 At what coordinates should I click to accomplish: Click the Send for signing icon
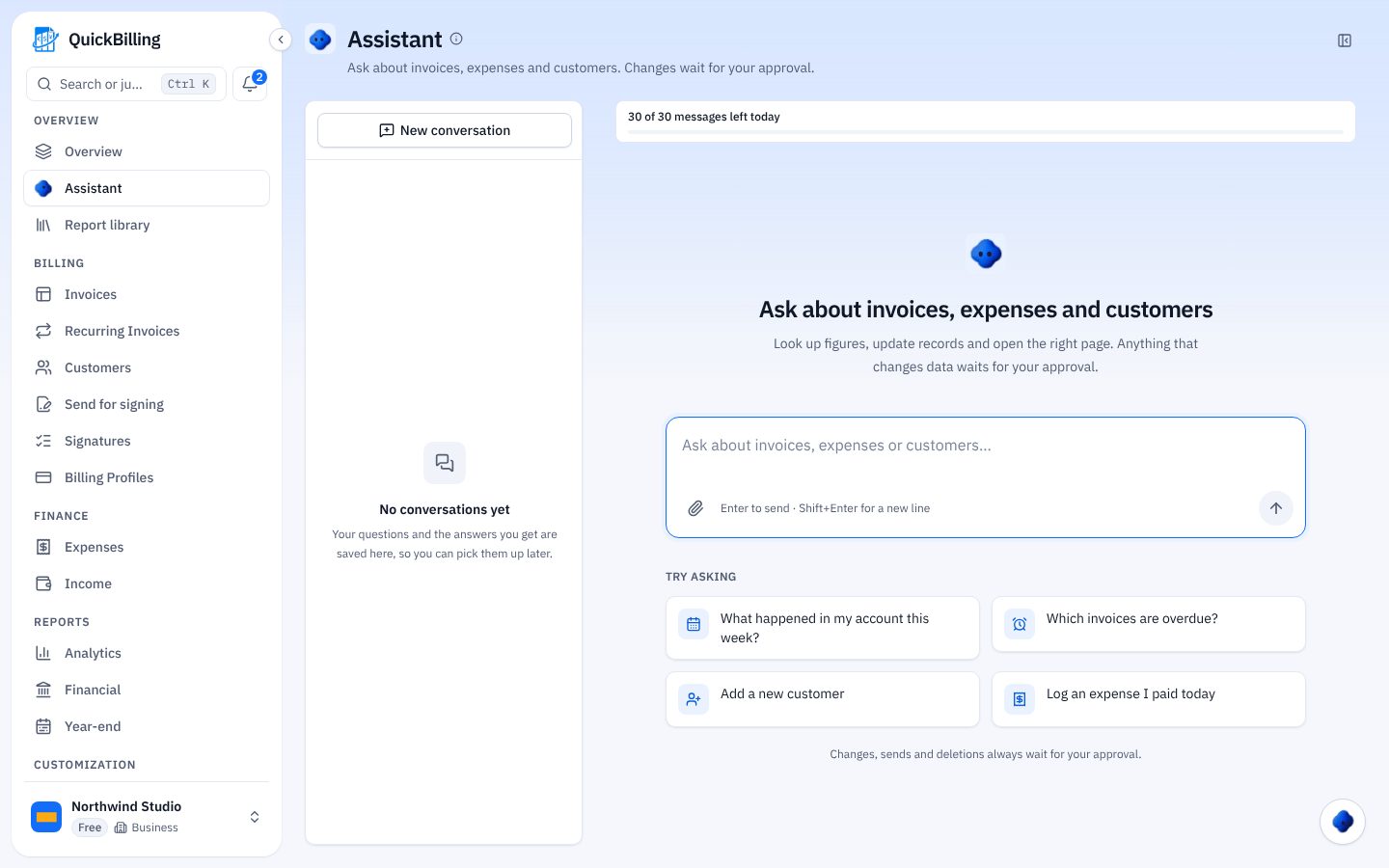tap(43, 404)
